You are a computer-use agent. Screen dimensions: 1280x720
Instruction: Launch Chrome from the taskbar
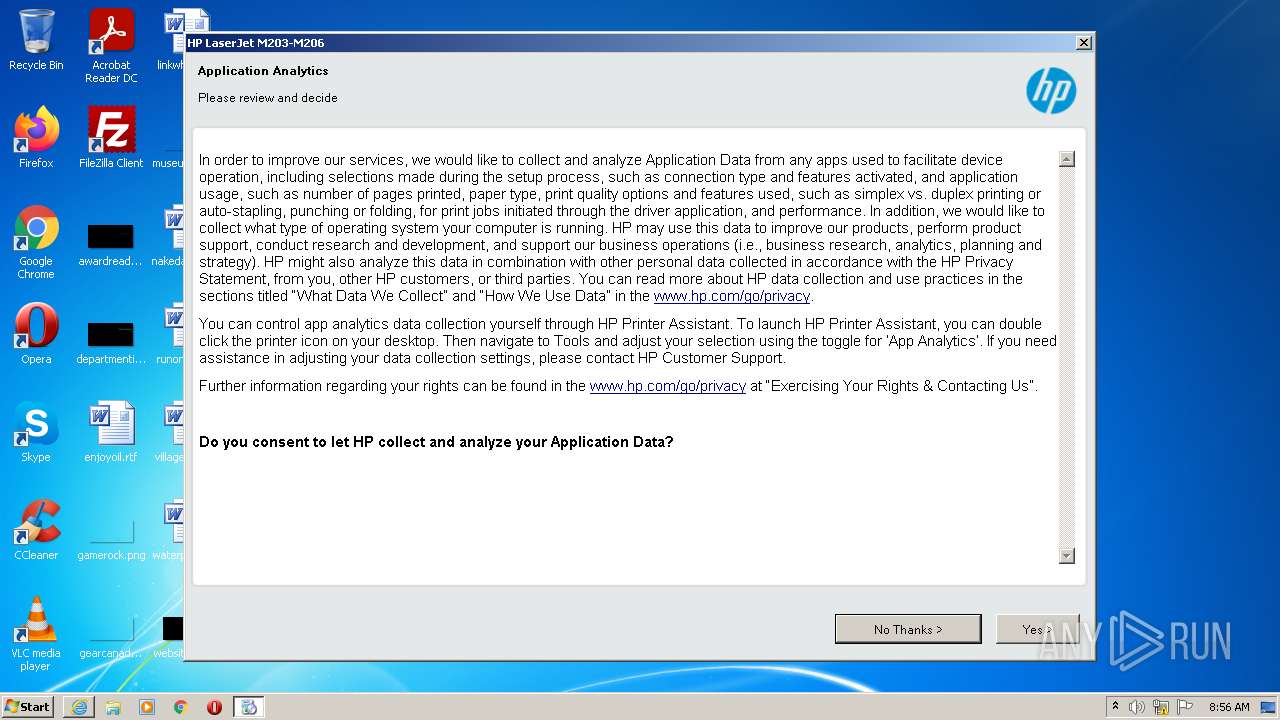coord(181,707)
